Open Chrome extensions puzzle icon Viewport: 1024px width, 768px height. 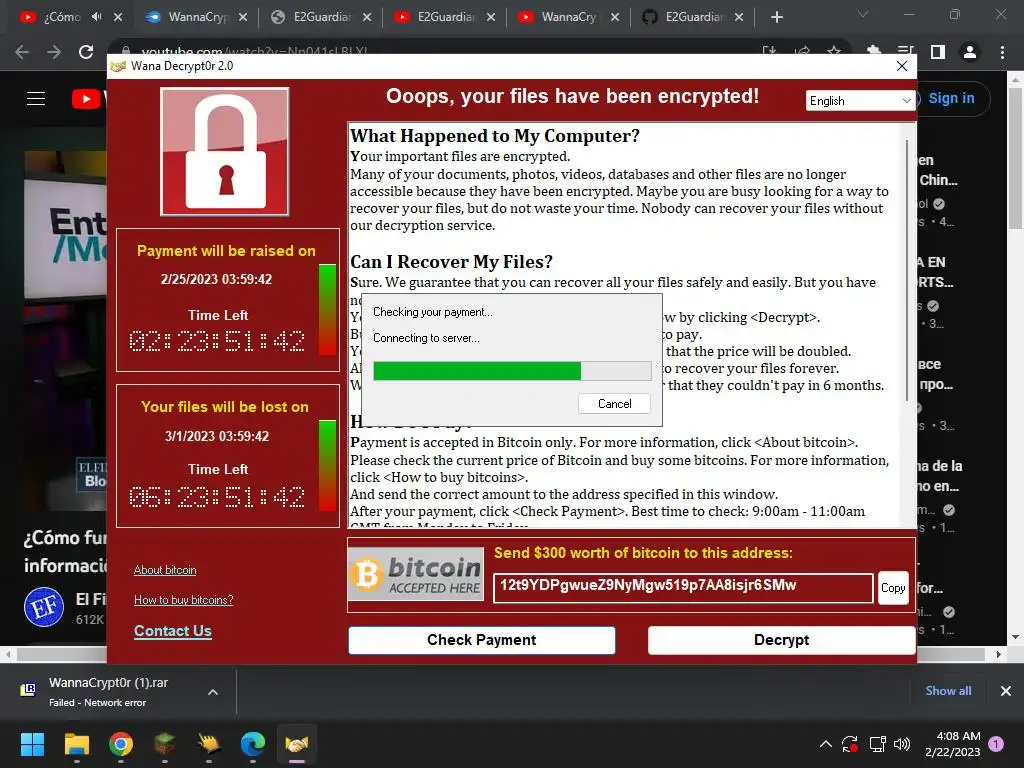874,51
